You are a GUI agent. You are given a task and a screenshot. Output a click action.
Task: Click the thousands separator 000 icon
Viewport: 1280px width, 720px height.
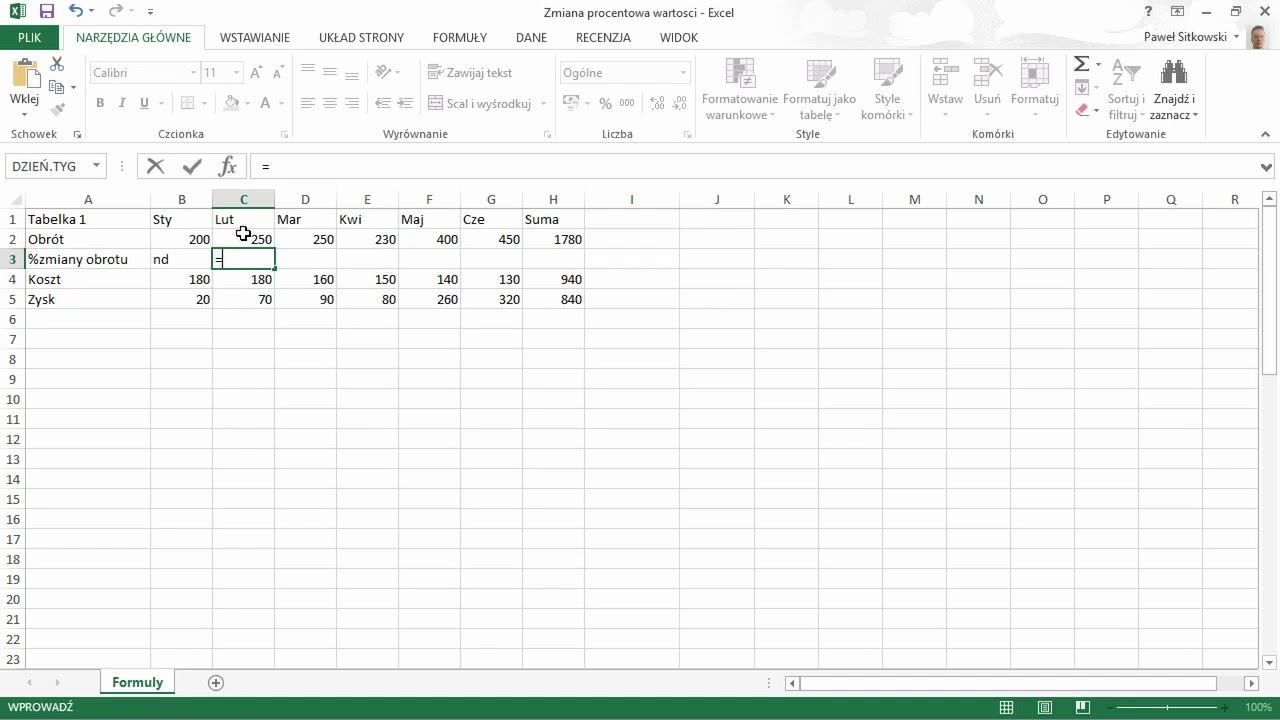(627, 103)
